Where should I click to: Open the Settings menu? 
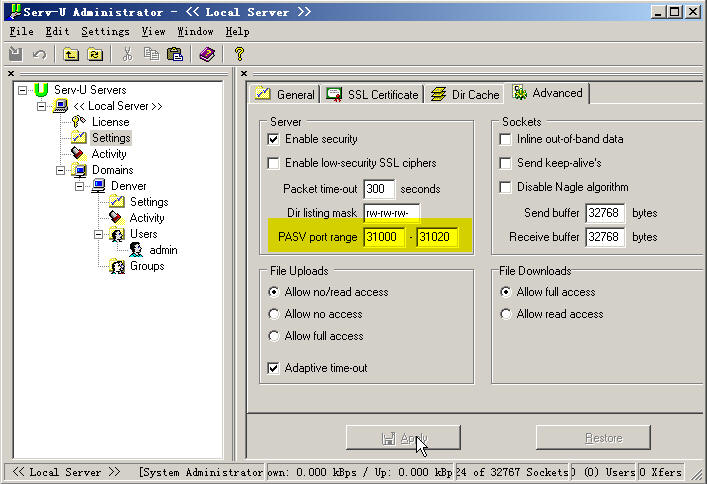(105, 32)
